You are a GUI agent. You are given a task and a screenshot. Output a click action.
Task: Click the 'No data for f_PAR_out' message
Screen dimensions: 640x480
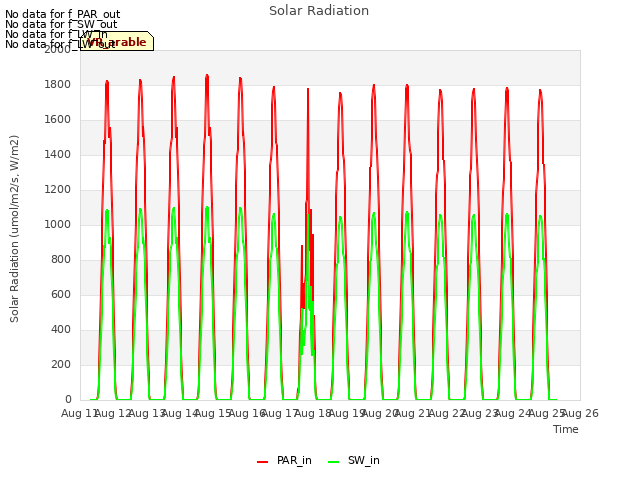pos(62,15)
